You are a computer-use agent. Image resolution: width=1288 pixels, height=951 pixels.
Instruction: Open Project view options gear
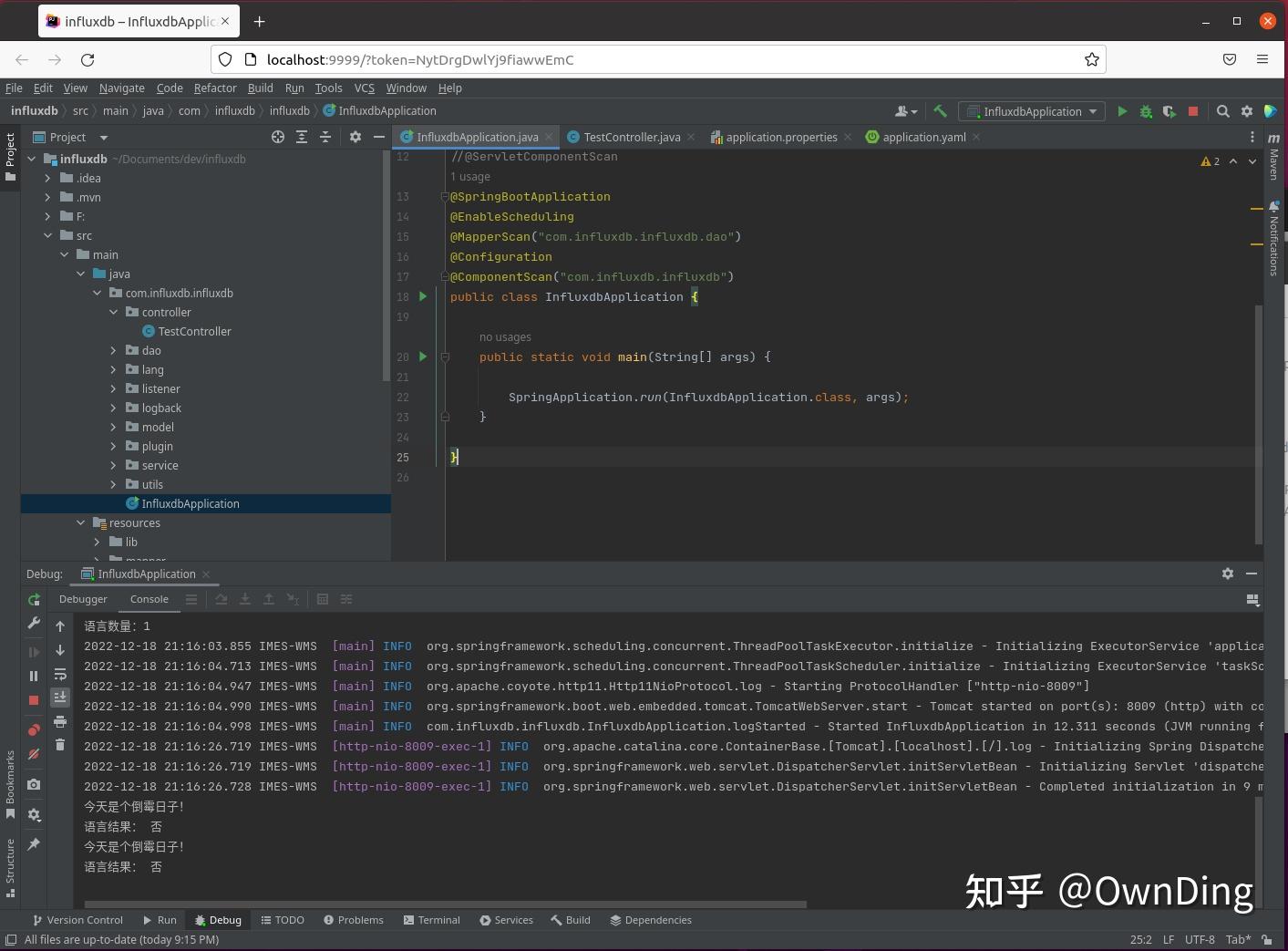[355, 137]
